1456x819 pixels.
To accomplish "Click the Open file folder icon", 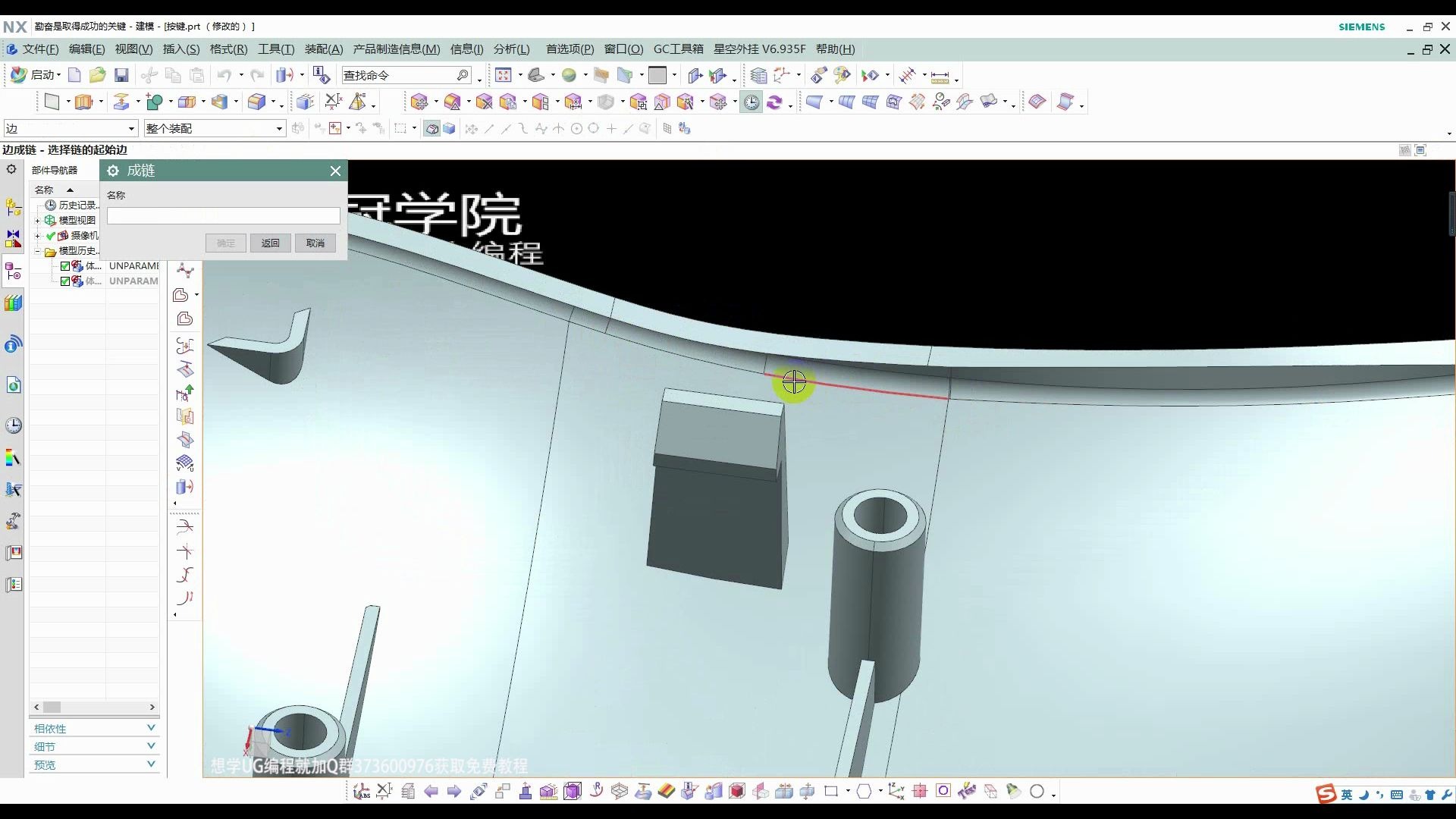I will 97,75.
